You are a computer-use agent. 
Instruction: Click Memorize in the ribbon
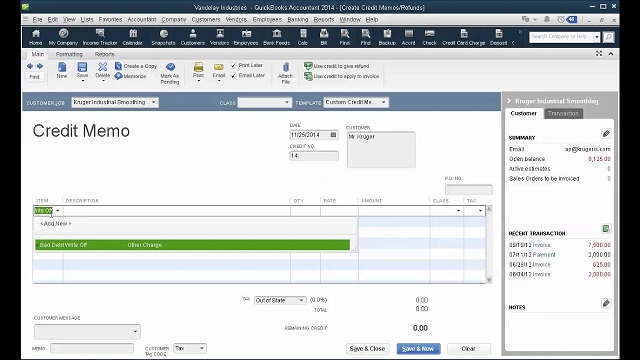pos(131,76)
